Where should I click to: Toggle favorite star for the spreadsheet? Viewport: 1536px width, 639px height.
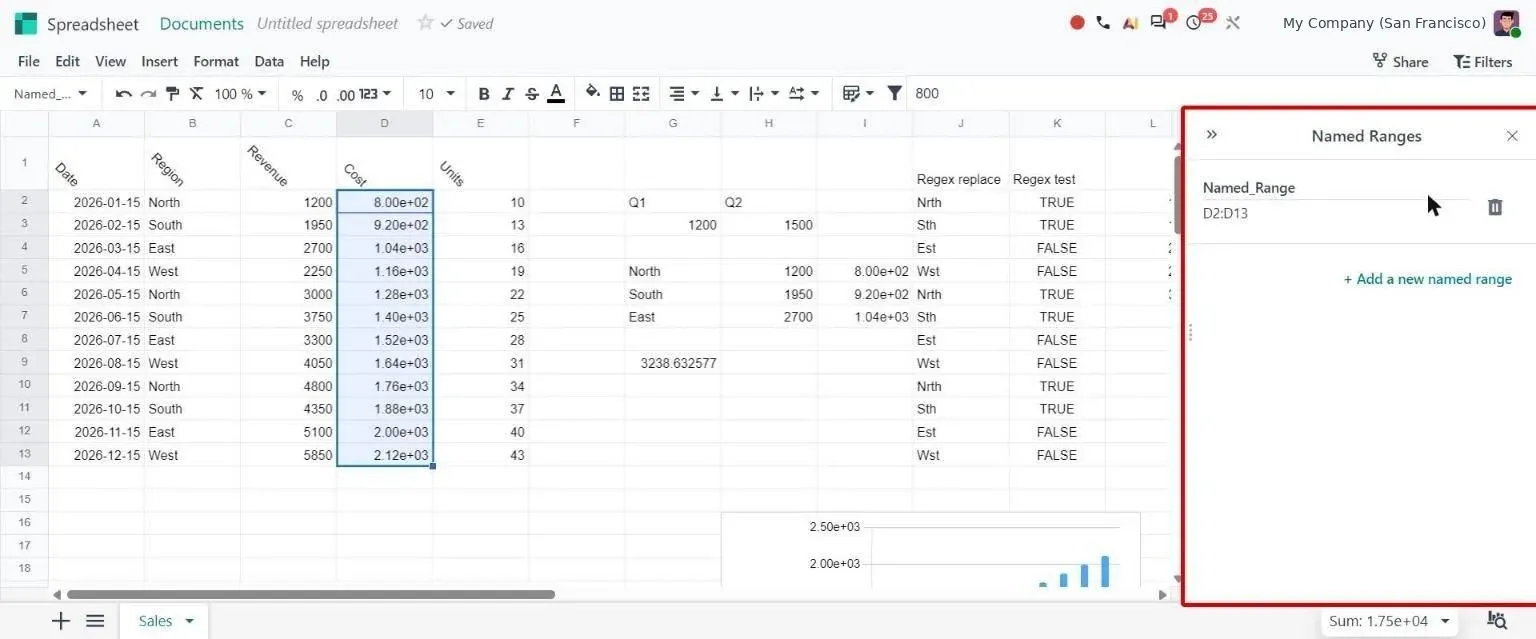tap(425, 23)
